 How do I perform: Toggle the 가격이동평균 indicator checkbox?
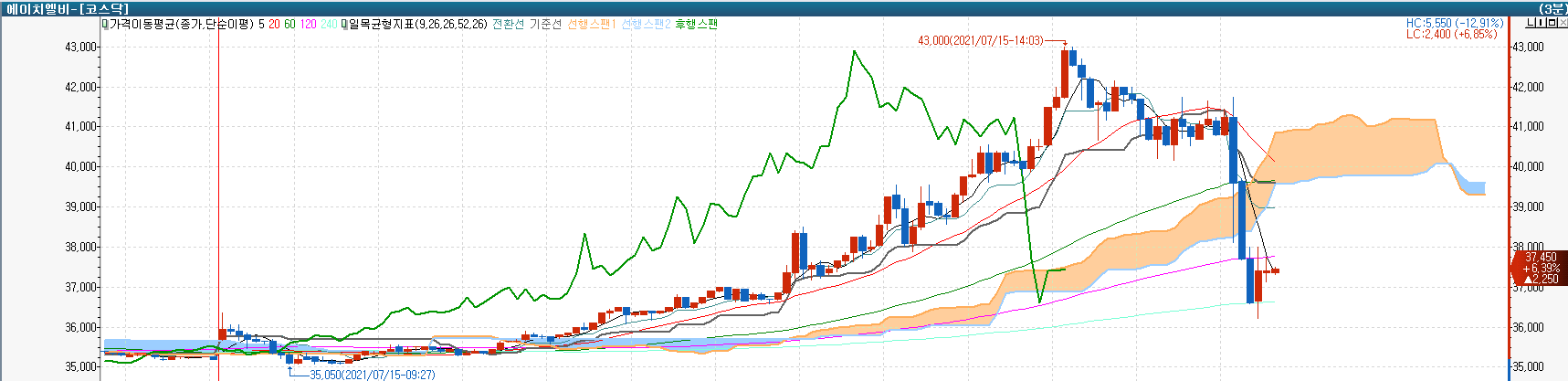click(x=105, y=25)
